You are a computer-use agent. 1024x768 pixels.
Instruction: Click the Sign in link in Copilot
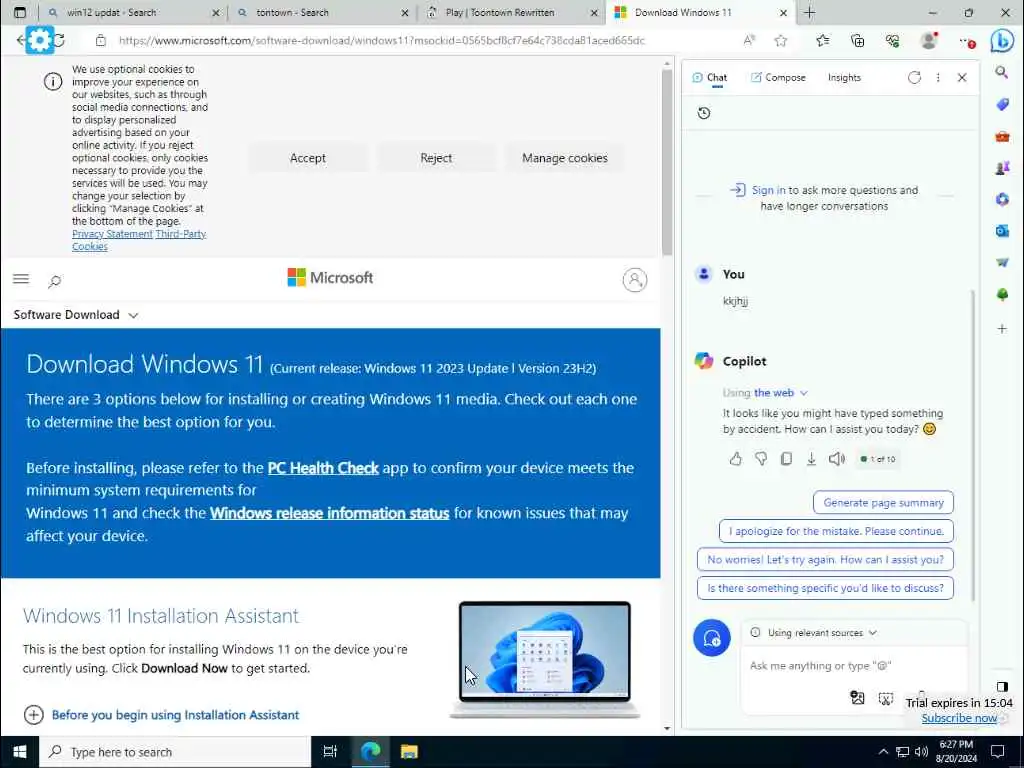click(768, 190)
